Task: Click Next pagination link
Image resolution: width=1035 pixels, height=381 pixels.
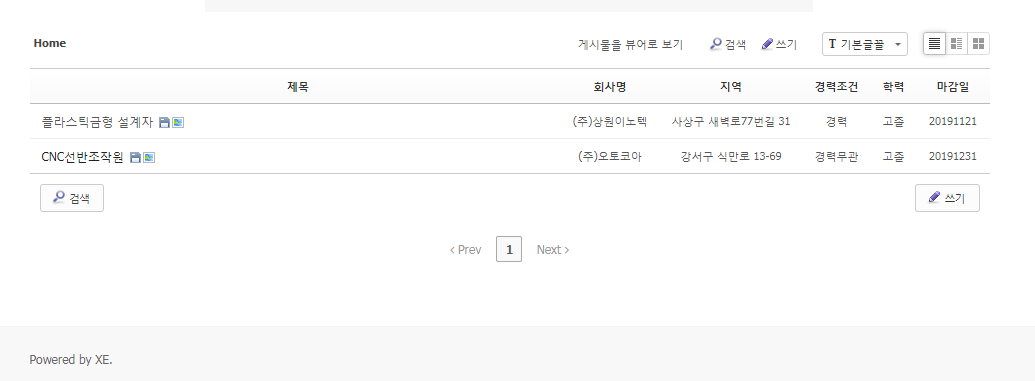Action: [553, 250]
